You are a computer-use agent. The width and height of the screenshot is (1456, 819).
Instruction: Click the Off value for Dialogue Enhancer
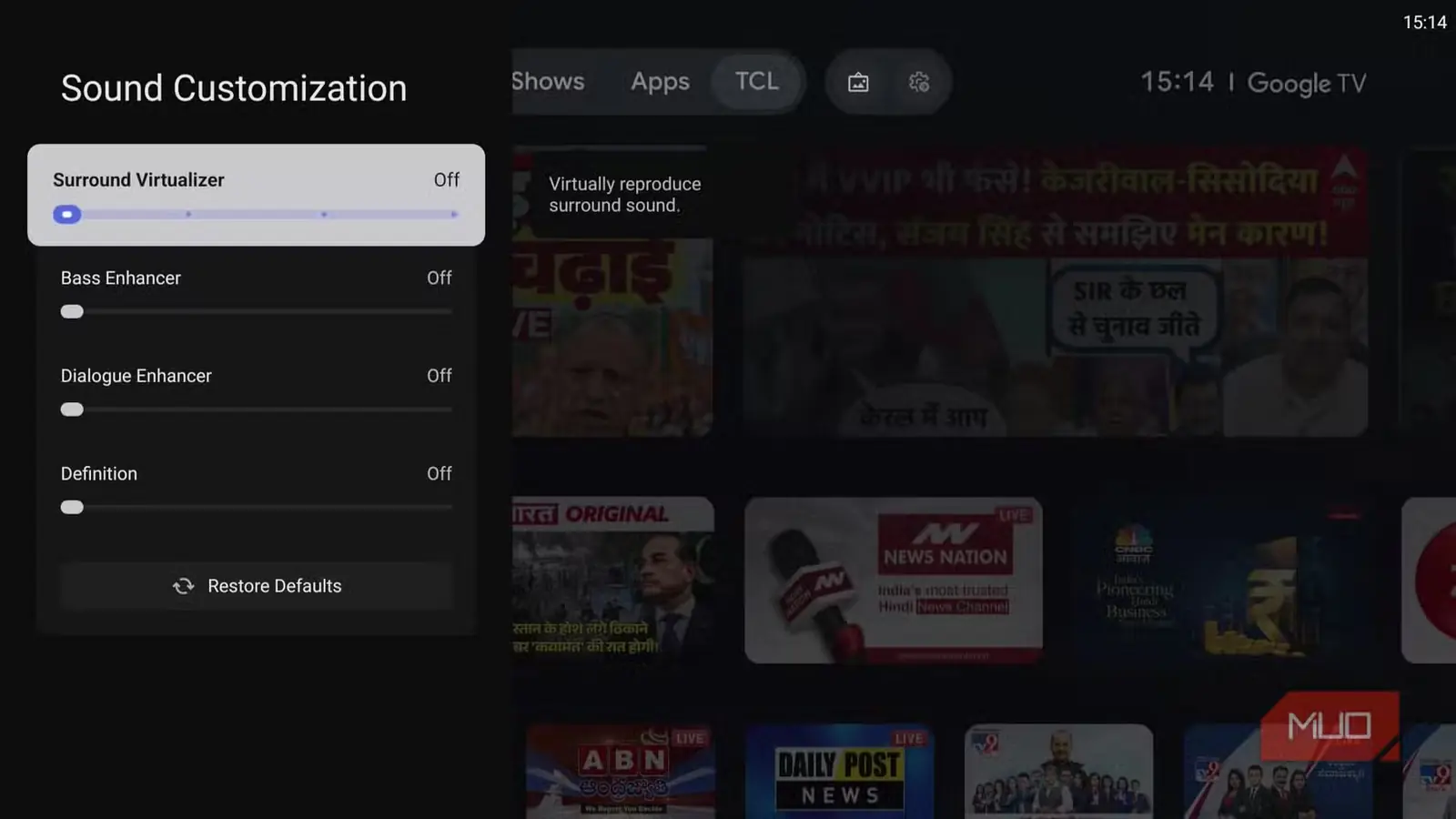[440, 376]
